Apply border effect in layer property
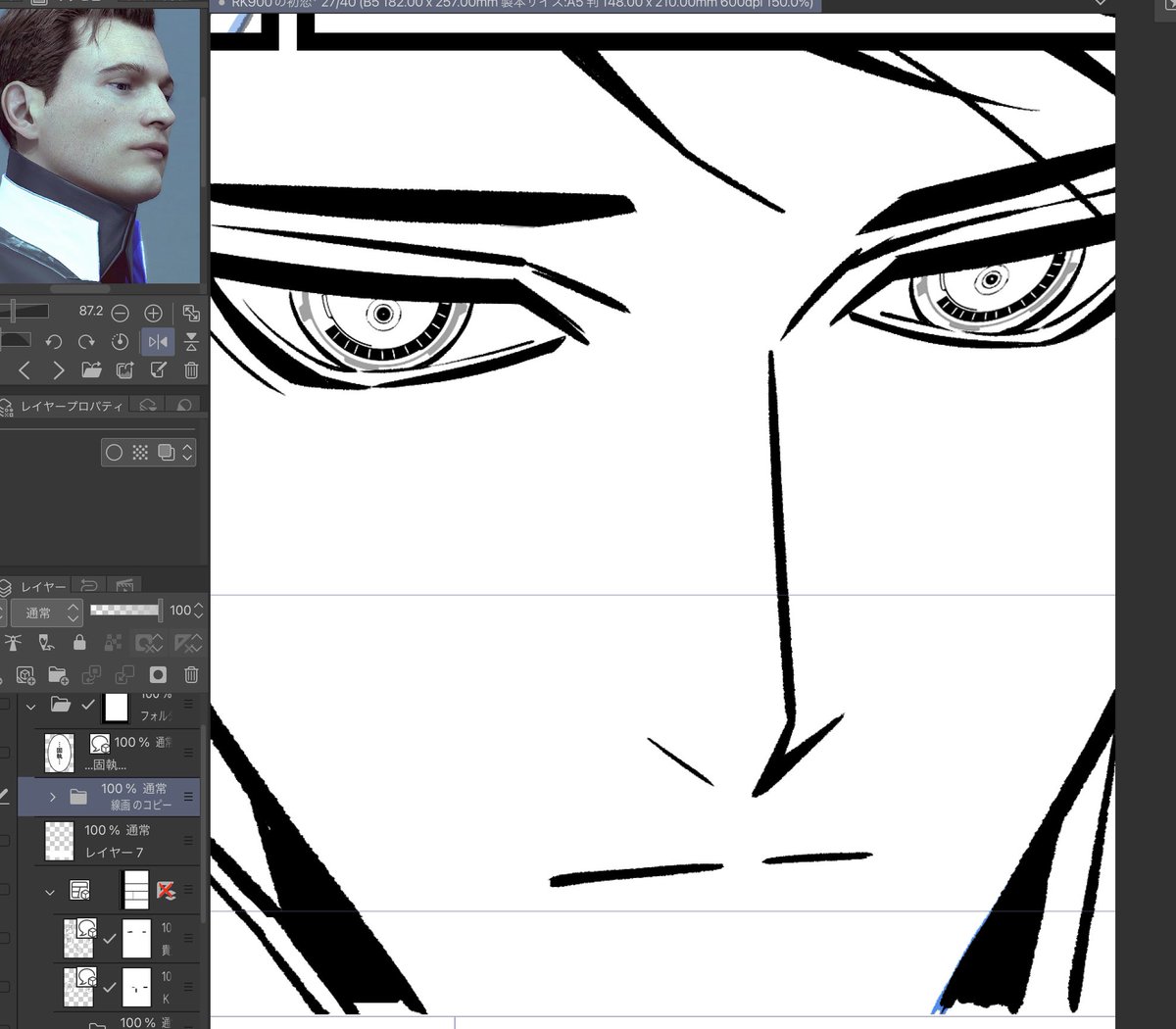The height and width of the screenshot is (1029, 1176). point(115,452)
